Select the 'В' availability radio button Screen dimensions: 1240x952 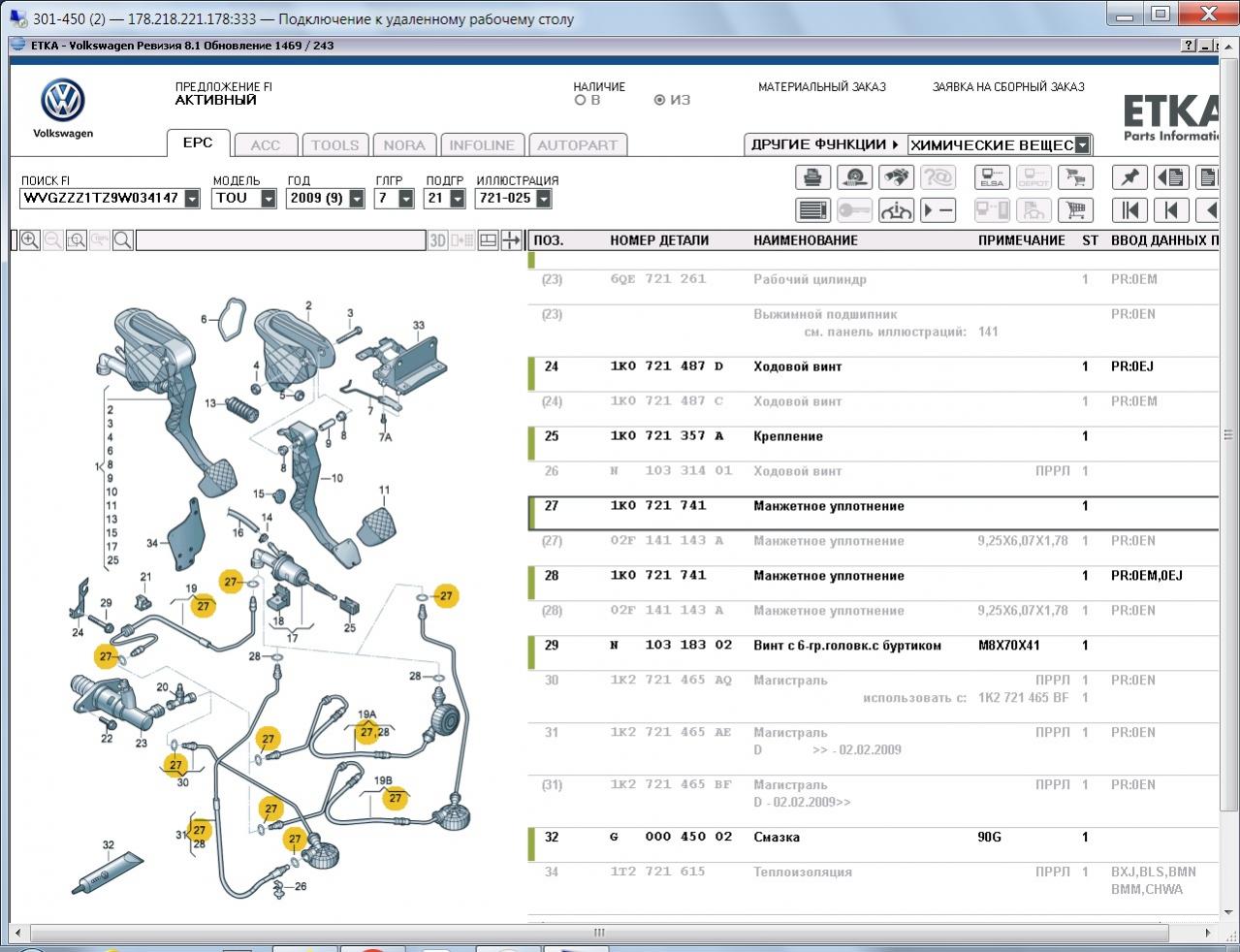click(580, 100)
